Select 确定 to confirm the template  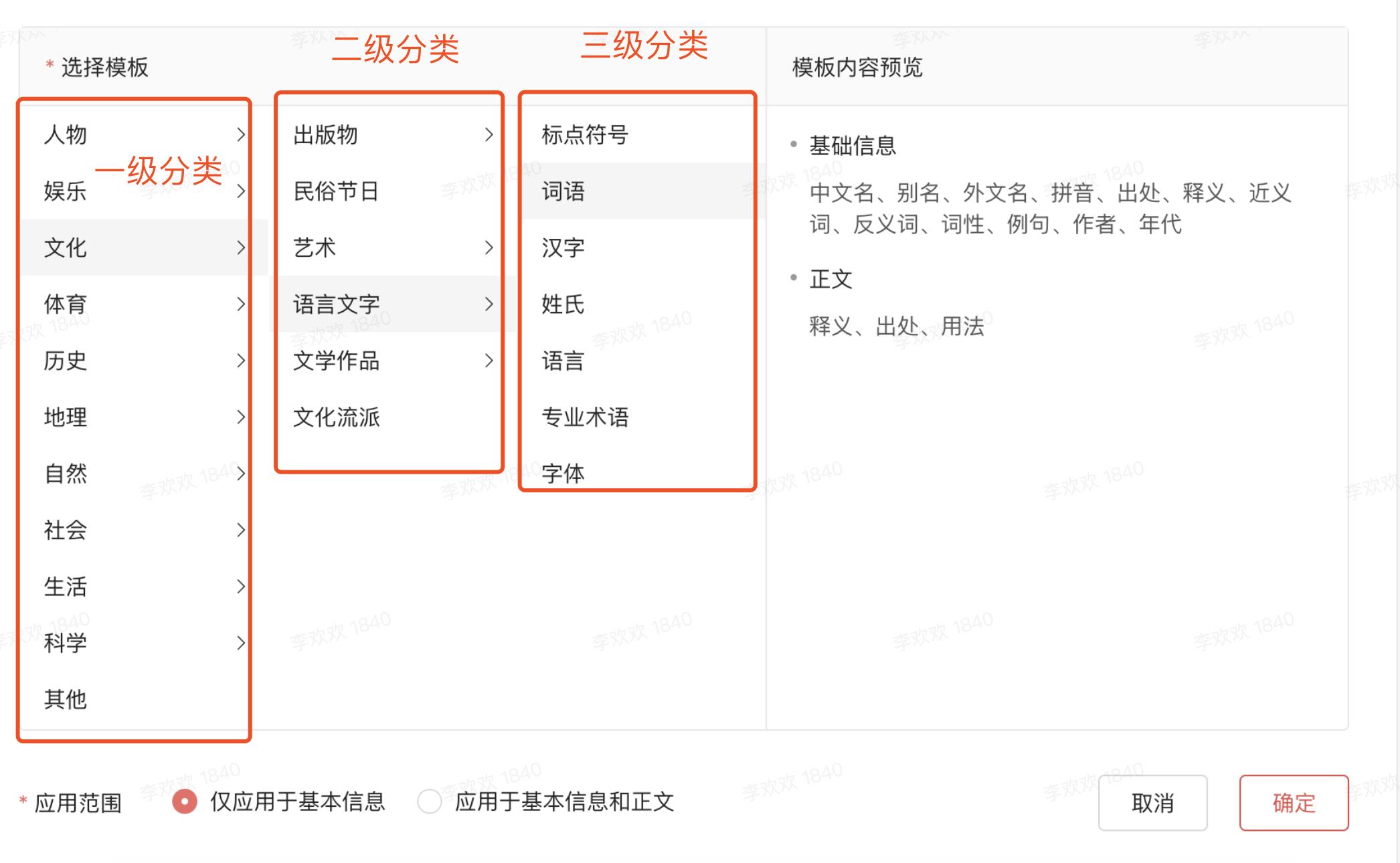[x=1294, y=804]
